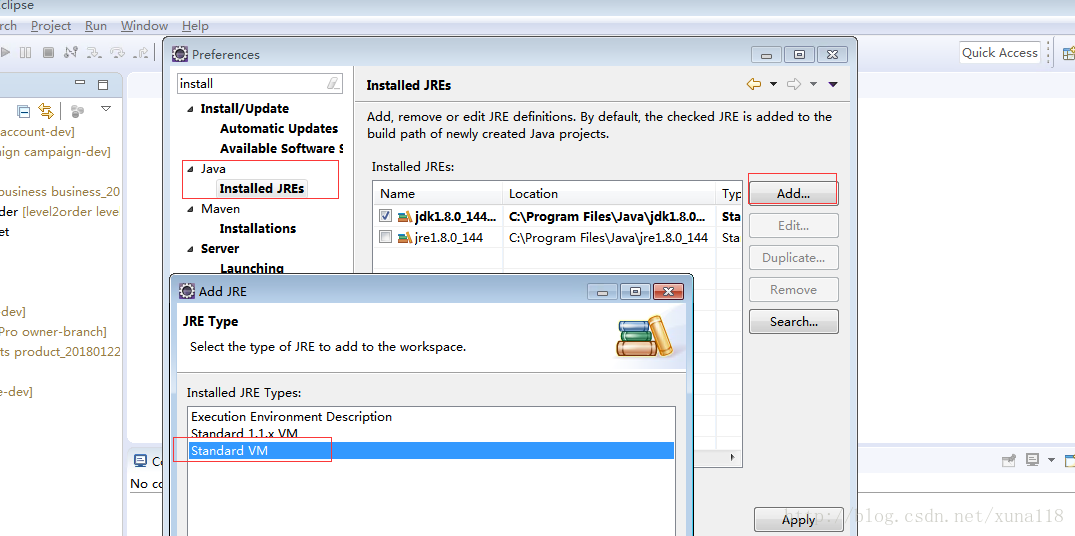Click the Resume debug toolbar icon
The image size is (1075, 536).
coord(5,52)
